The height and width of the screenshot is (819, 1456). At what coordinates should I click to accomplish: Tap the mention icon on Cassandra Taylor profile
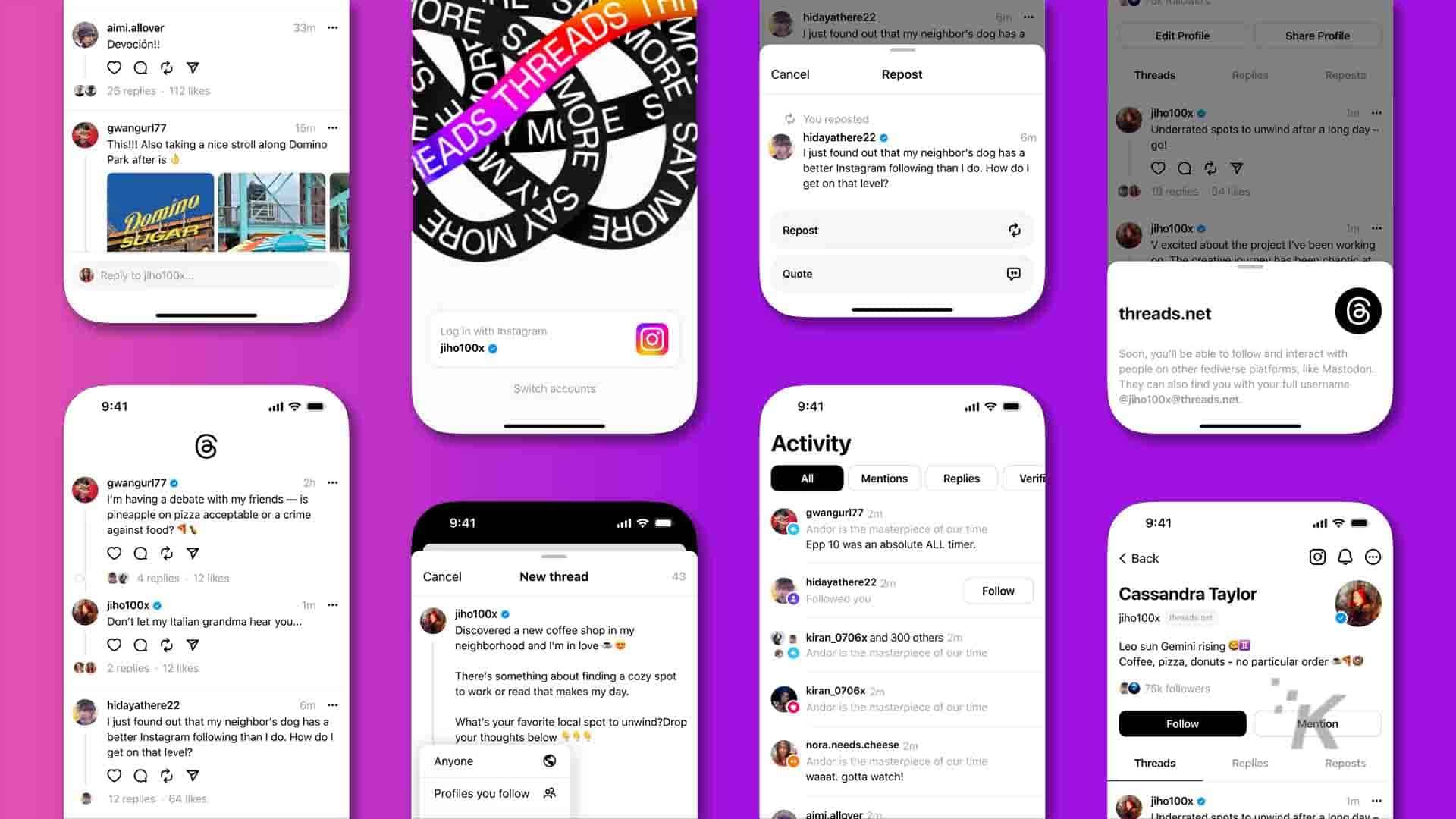tap(1317, 723)
